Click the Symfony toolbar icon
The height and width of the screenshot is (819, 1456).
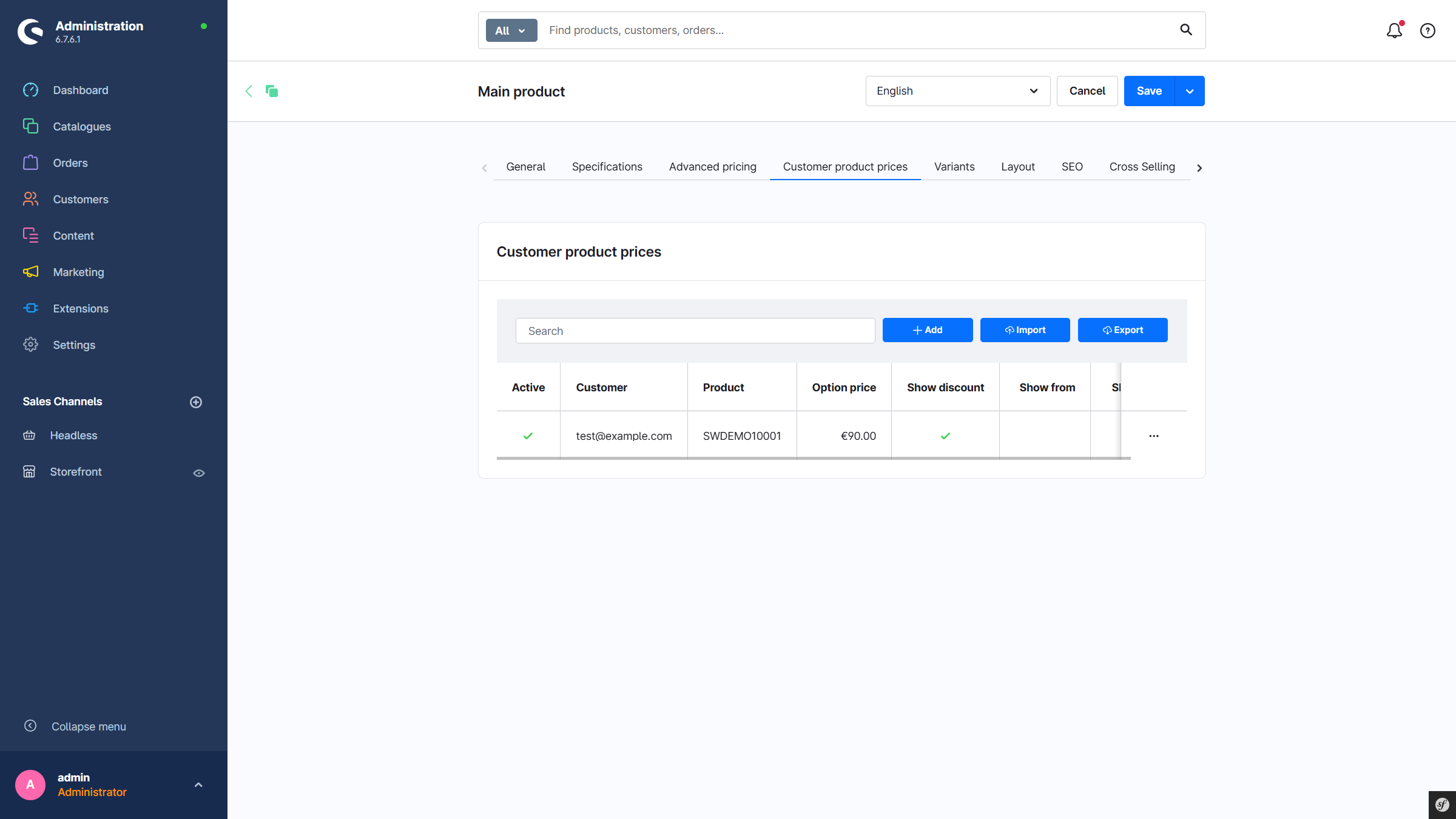pos(1442,805)
